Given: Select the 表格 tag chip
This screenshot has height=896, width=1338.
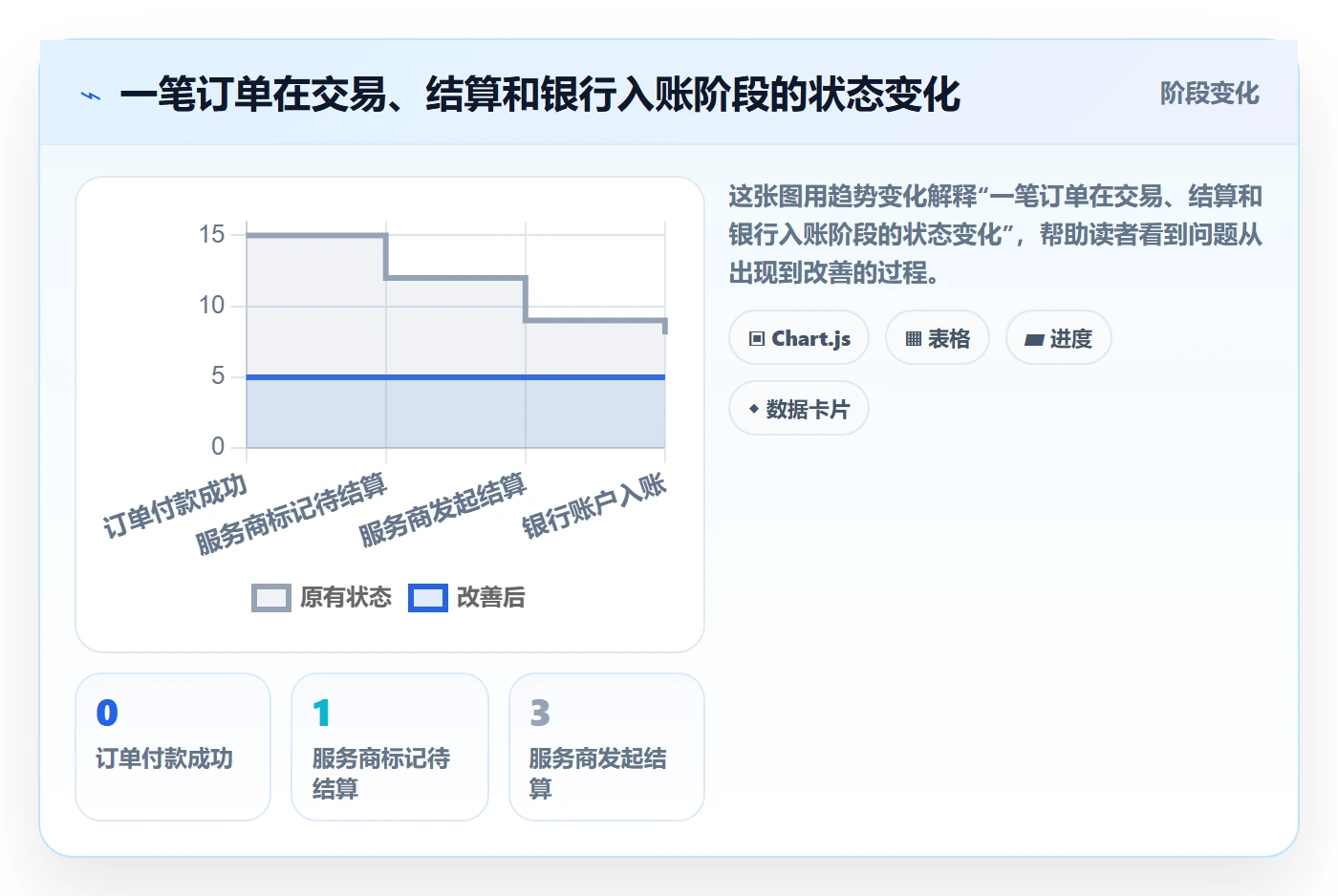Looking at the screenshot, I should coord(938,338).
